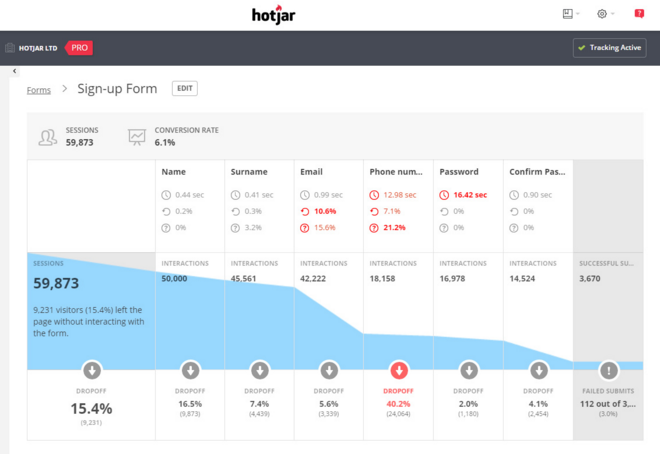Click the hotjar logo
Viewport: 660px width, 454px height.
click(274, 15)
